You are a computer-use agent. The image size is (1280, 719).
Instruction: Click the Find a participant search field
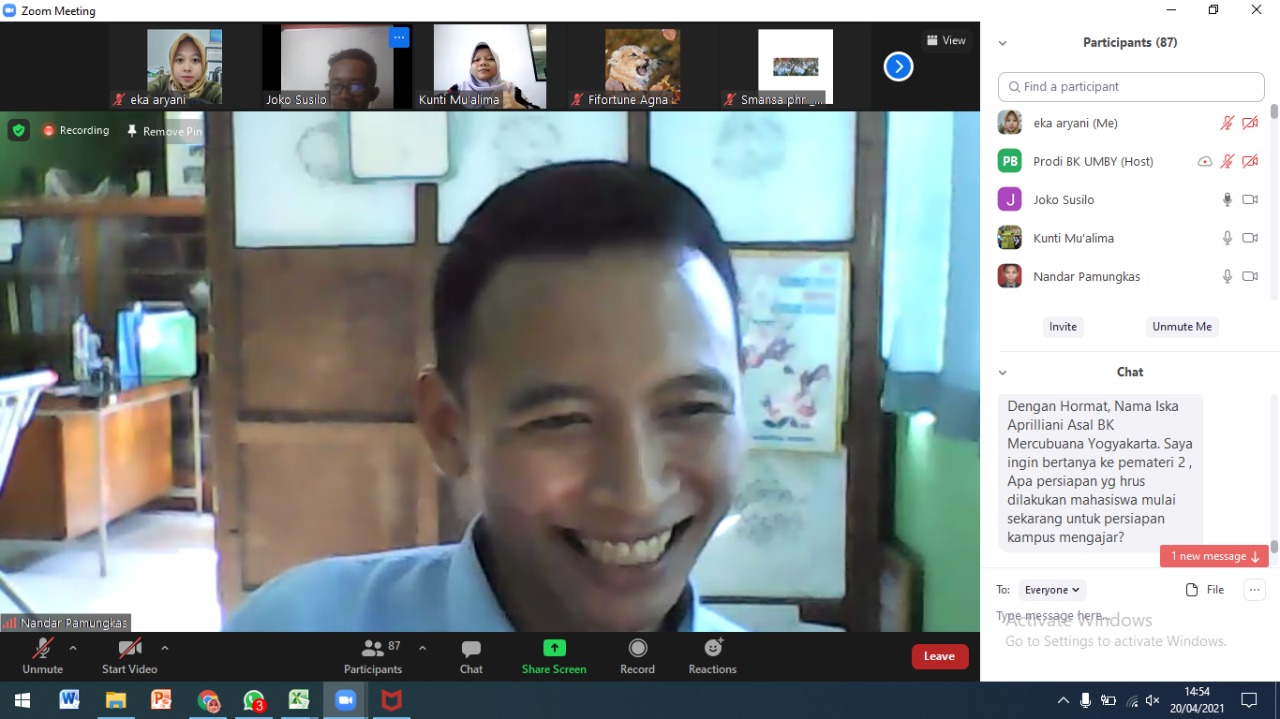pyautogui.click(x=1131, y=87)
